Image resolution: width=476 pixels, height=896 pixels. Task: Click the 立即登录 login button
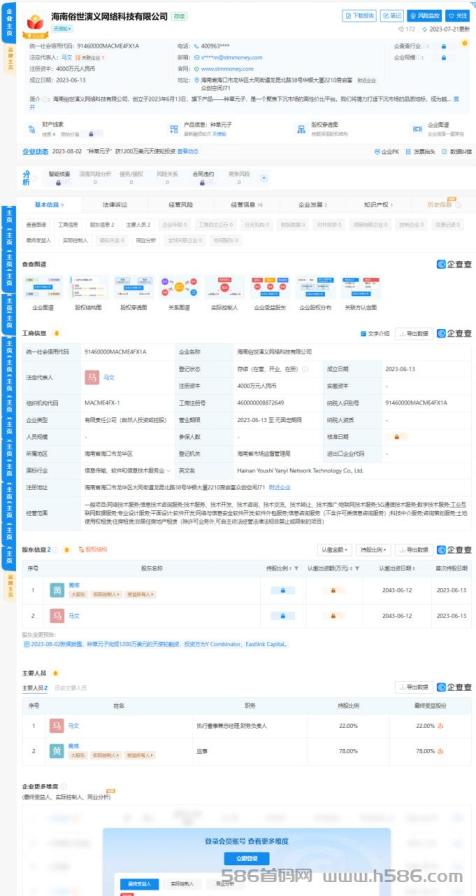tap(246, 858)
